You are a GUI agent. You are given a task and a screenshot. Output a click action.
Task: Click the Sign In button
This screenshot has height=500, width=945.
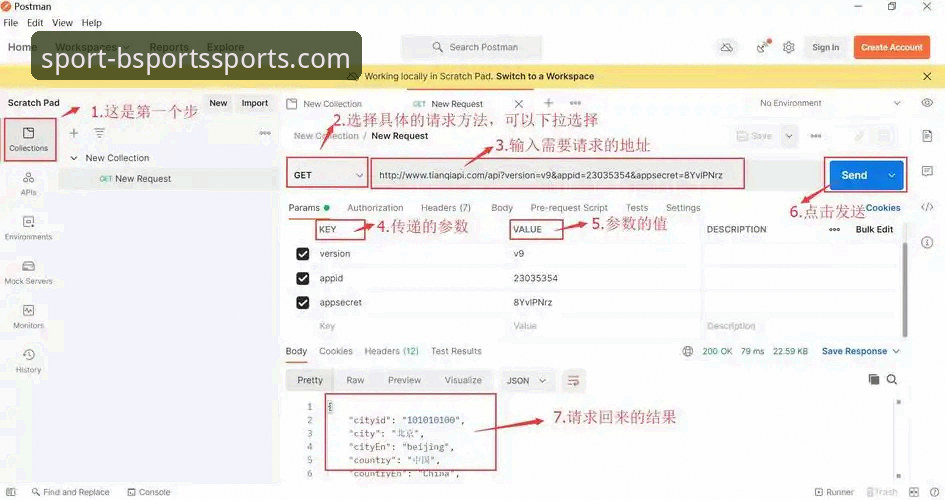click(825, 47)
